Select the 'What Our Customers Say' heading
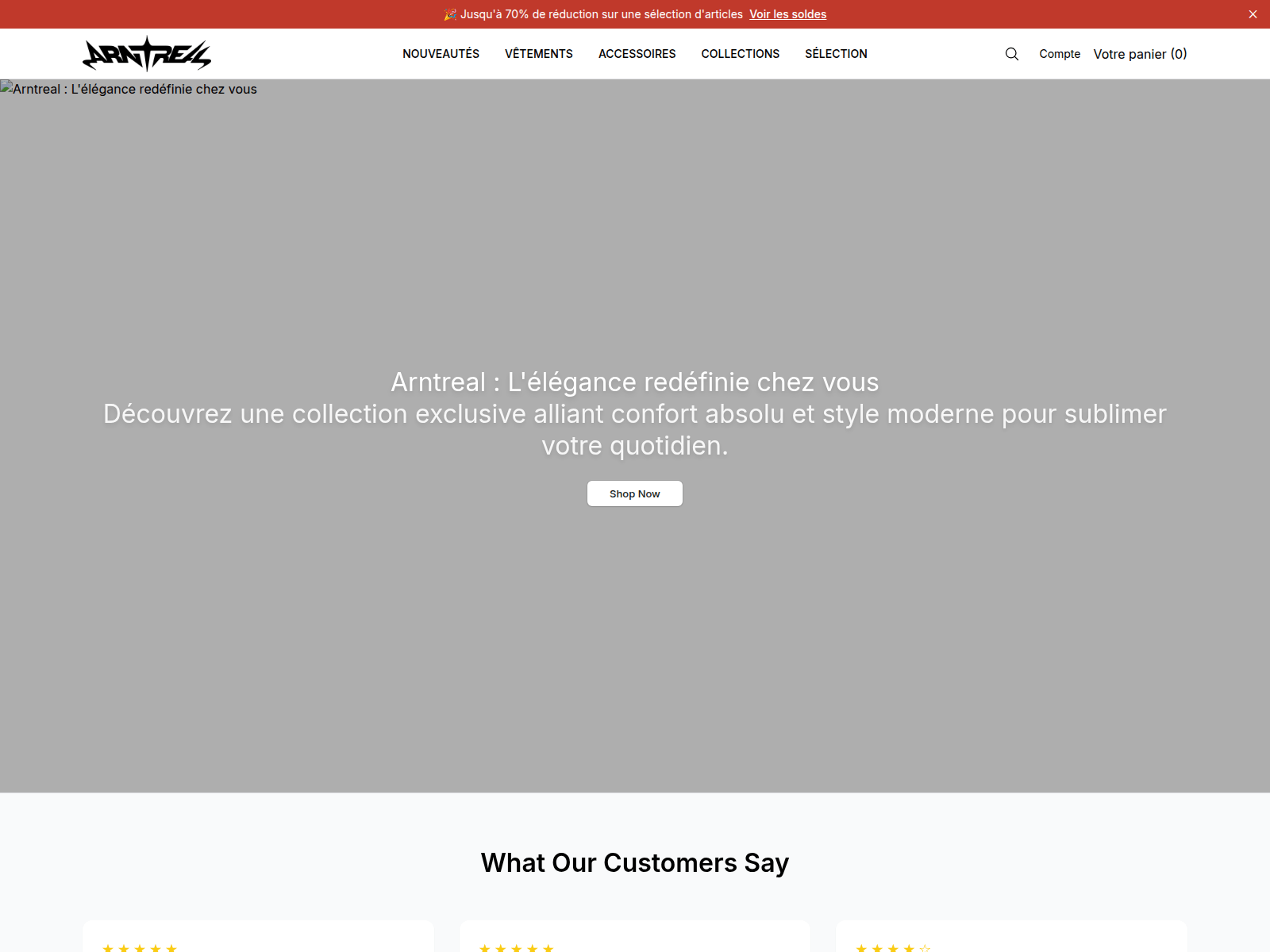The image size is (1270, 952). (635, 862)
